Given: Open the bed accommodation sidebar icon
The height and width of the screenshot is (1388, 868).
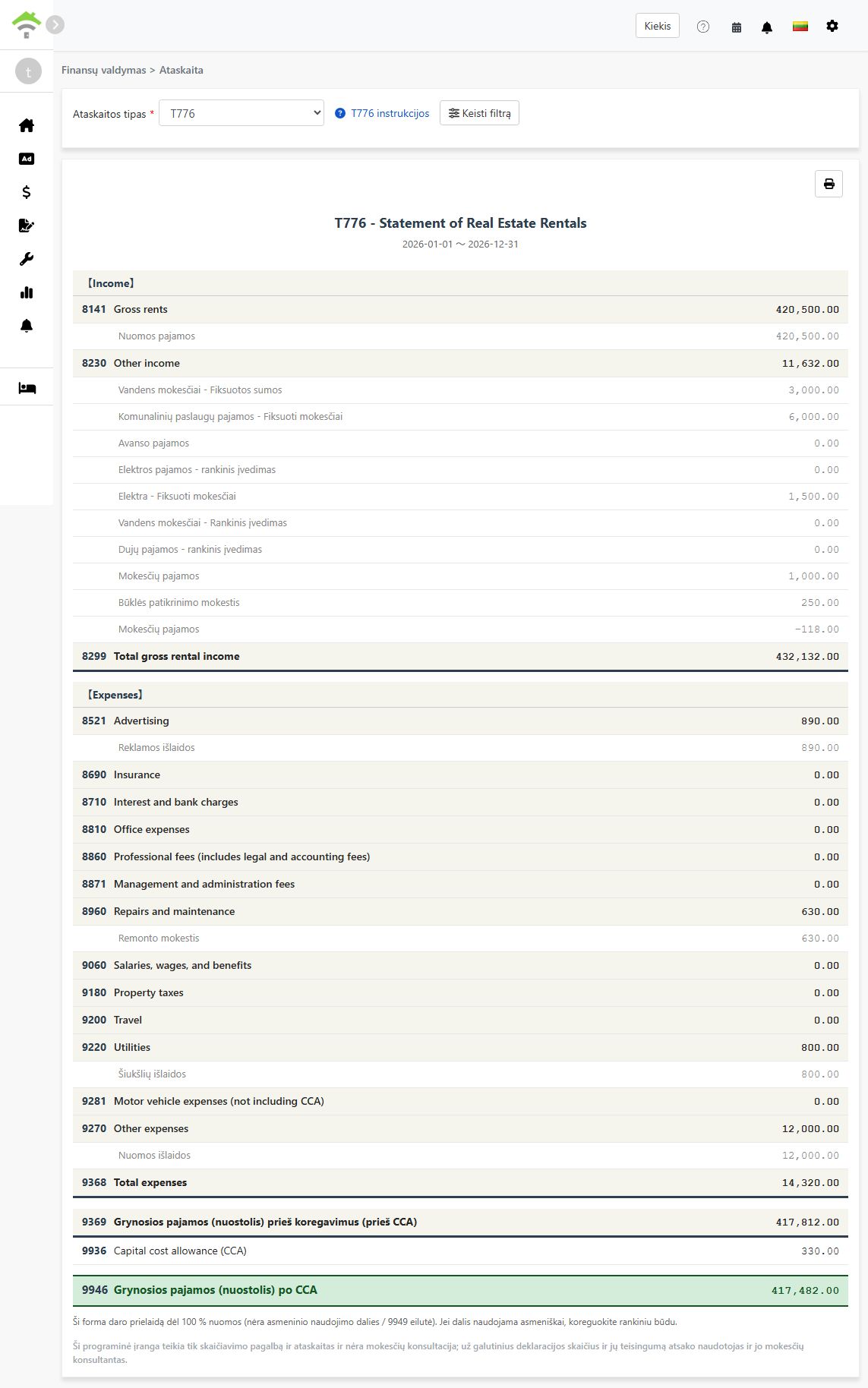Looking at the screenshot, I should point(27,388).
